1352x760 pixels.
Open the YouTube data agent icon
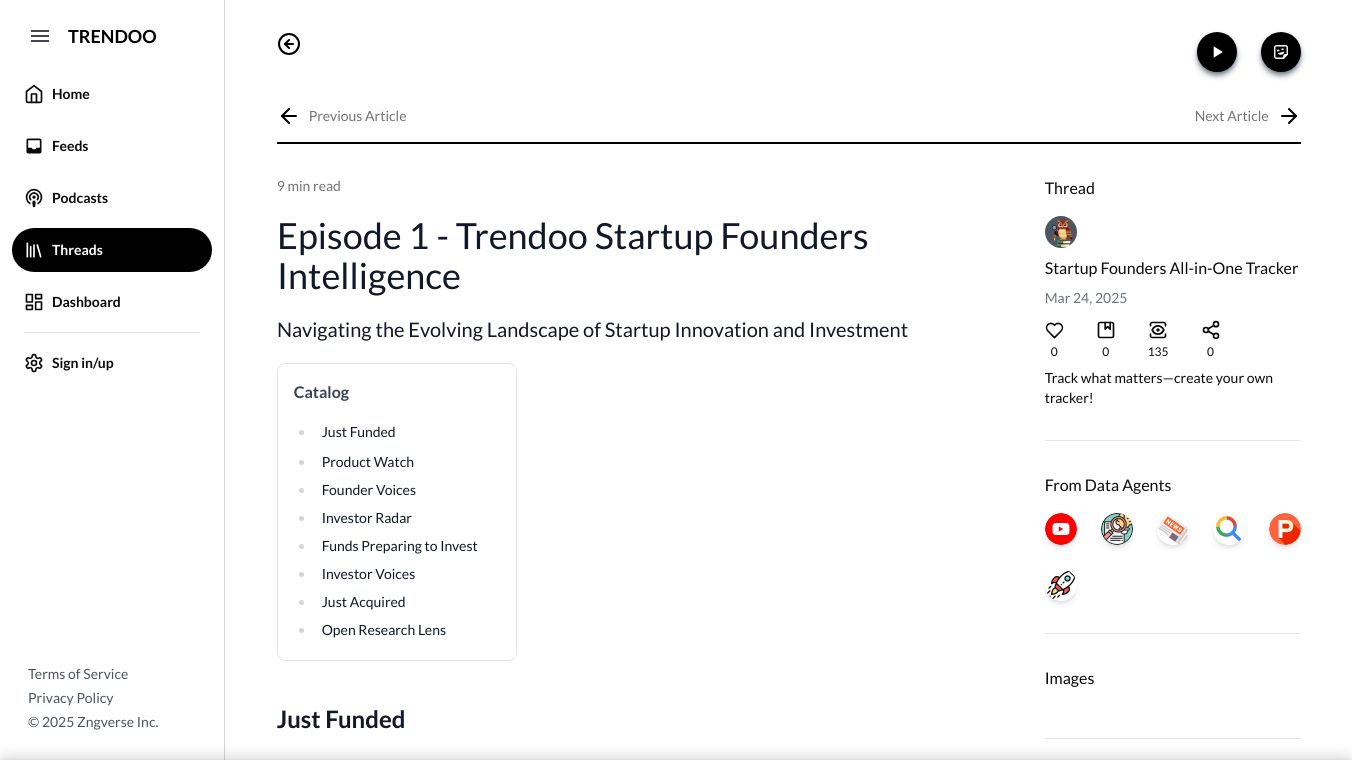pyautogui.click(x=1061, y=529)
